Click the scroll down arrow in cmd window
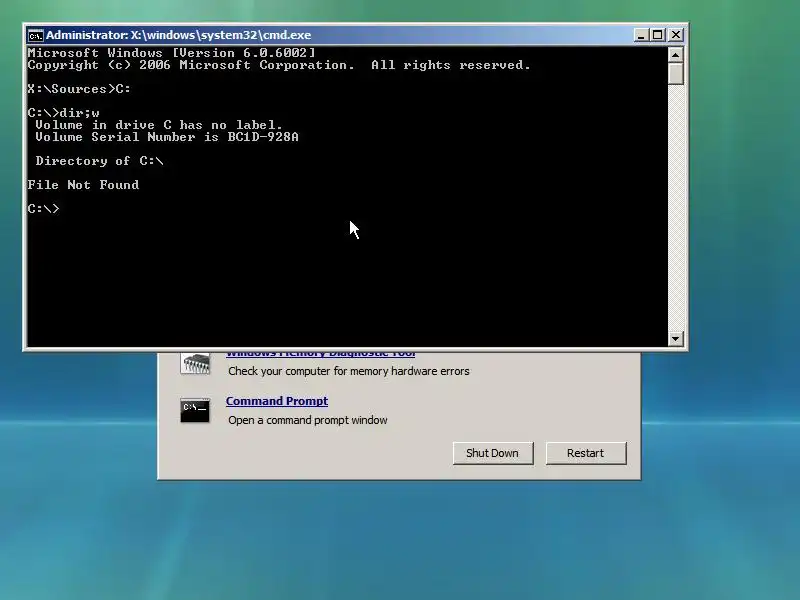Image resolution: width=800 pixels, height=600 pixels. [x=676, y=338]
